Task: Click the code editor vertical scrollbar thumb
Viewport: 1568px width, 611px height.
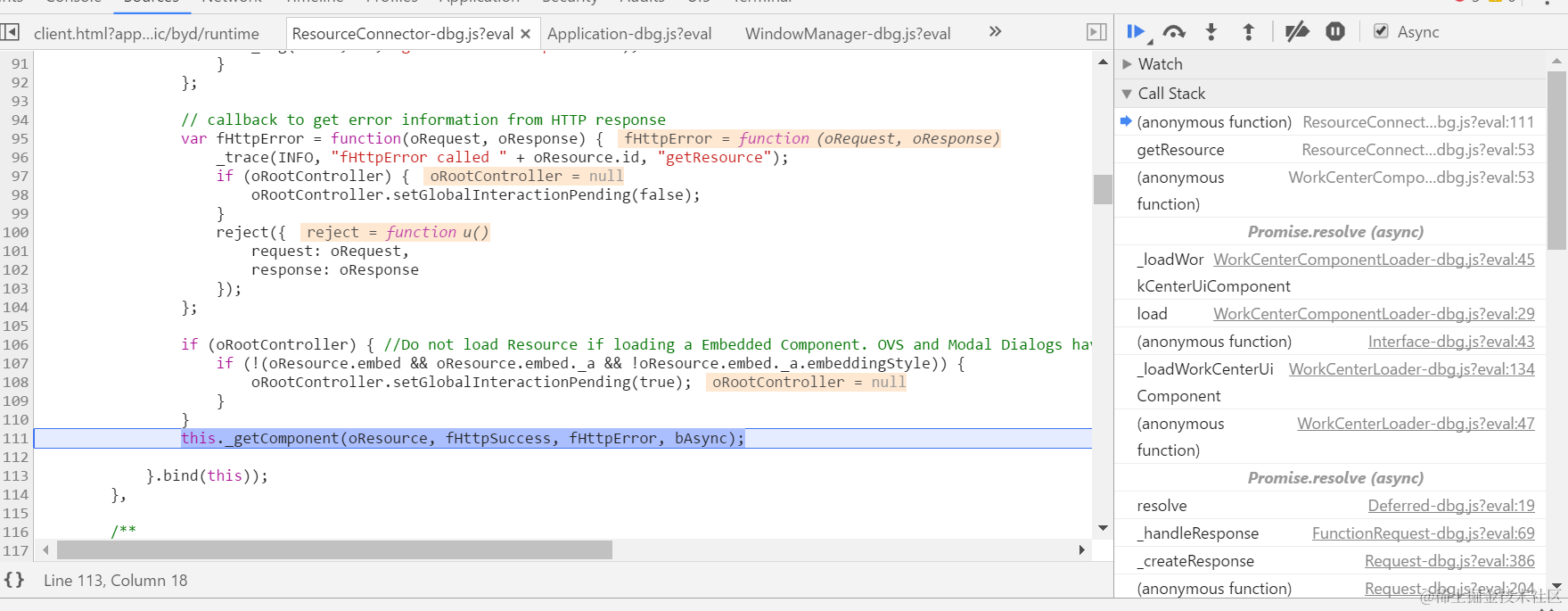Action: pyautogui.click(x=1103, y=189)
